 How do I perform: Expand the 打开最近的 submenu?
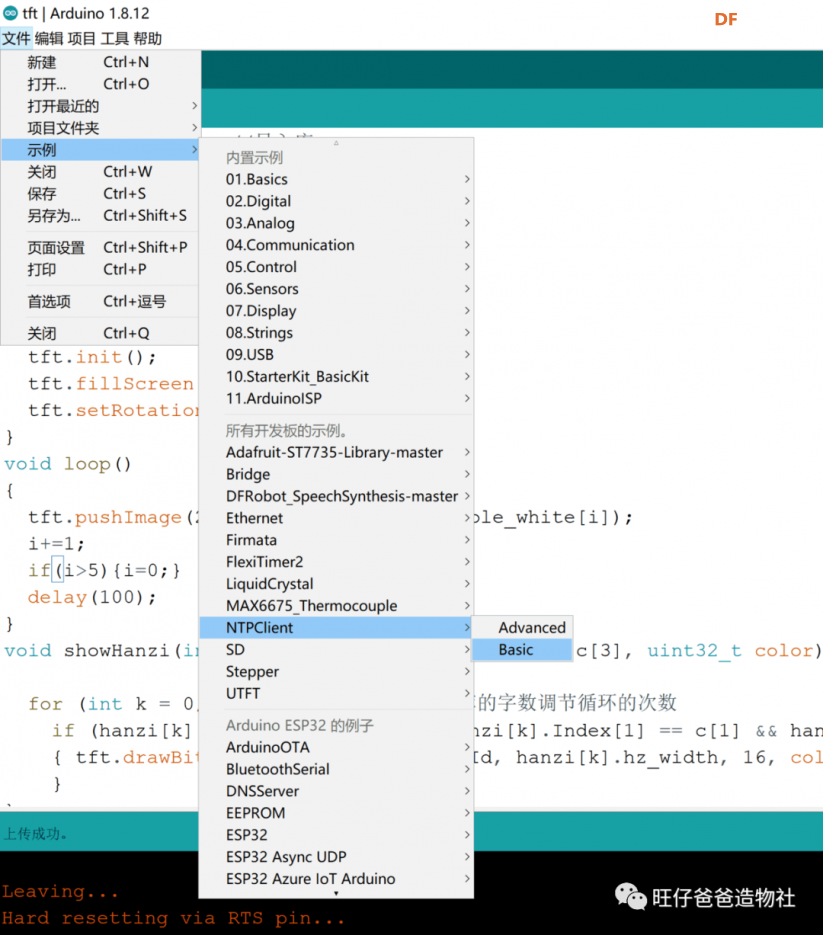click(x=100, y=106)
